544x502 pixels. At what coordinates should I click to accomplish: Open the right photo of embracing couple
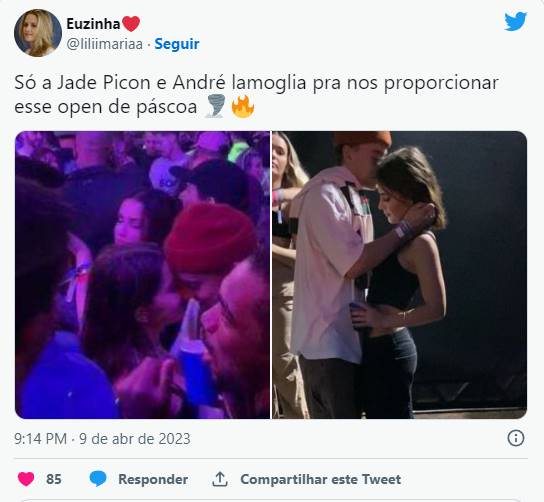pyautogui.click(x=399, y=275)
